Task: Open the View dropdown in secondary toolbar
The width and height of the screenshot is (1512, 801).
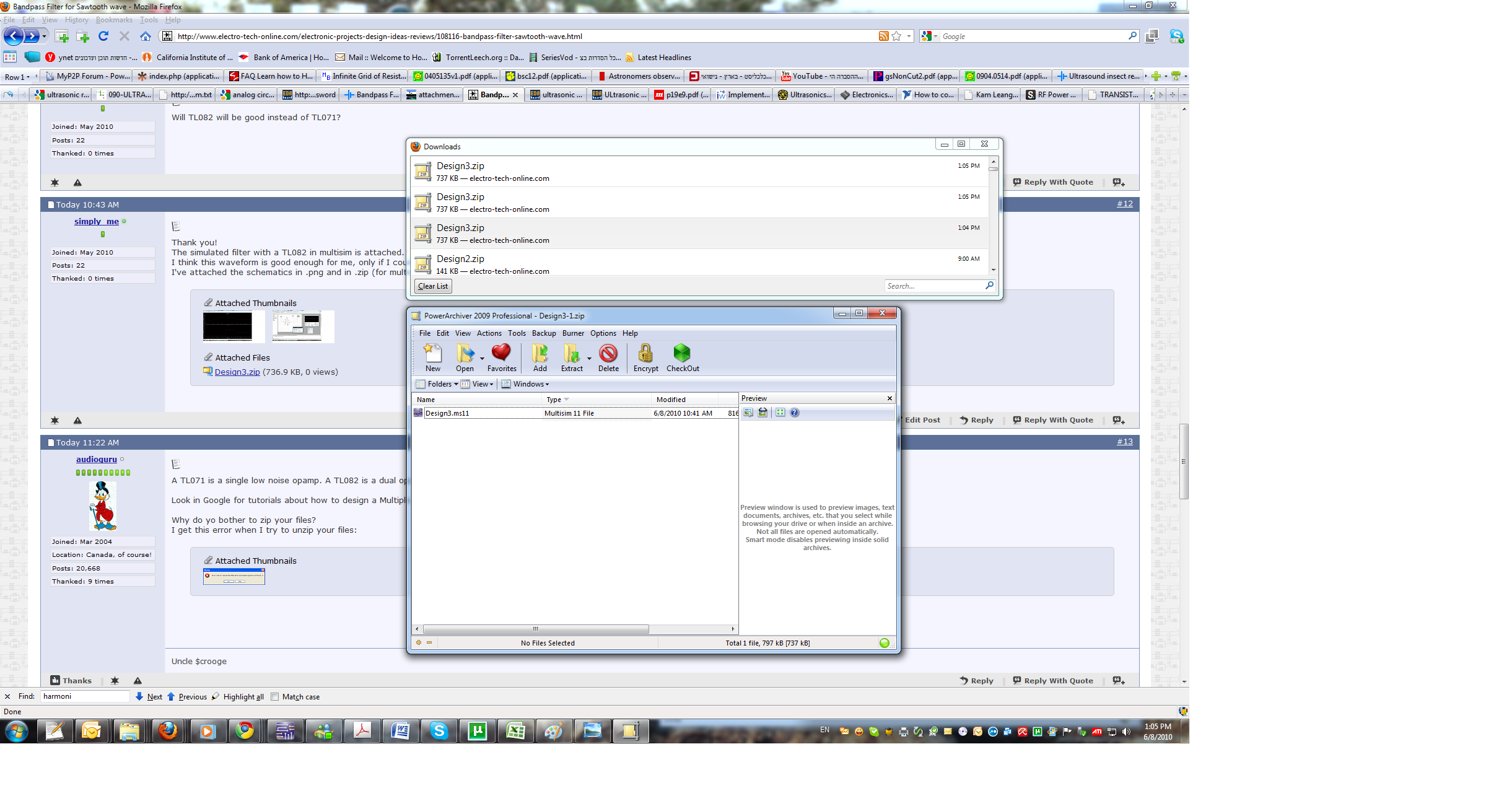Action: [x=478, y=384]
